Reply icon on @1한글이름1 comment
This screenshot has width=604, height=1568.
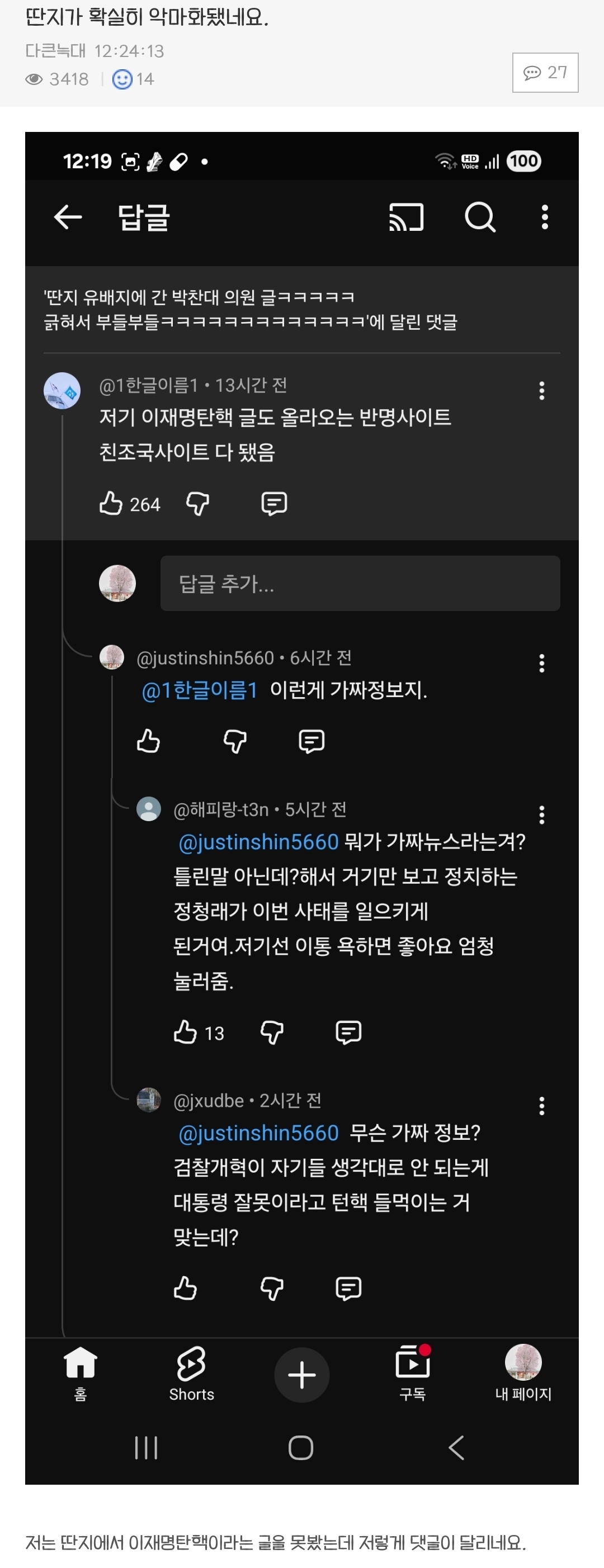[274, 504]
